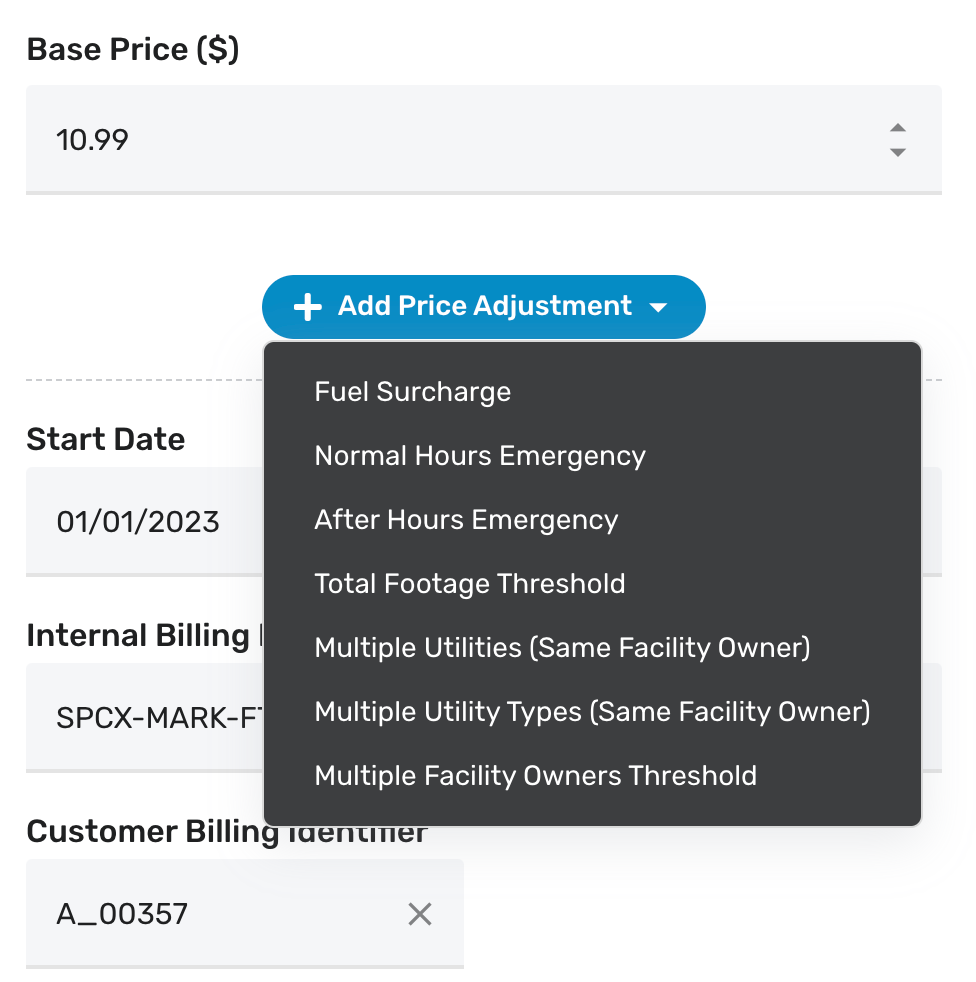Click the Start Date field with 01/01/2023
The width and height of the screenshot is (976, 982).
pyautogui.click(x=140, y=521)
